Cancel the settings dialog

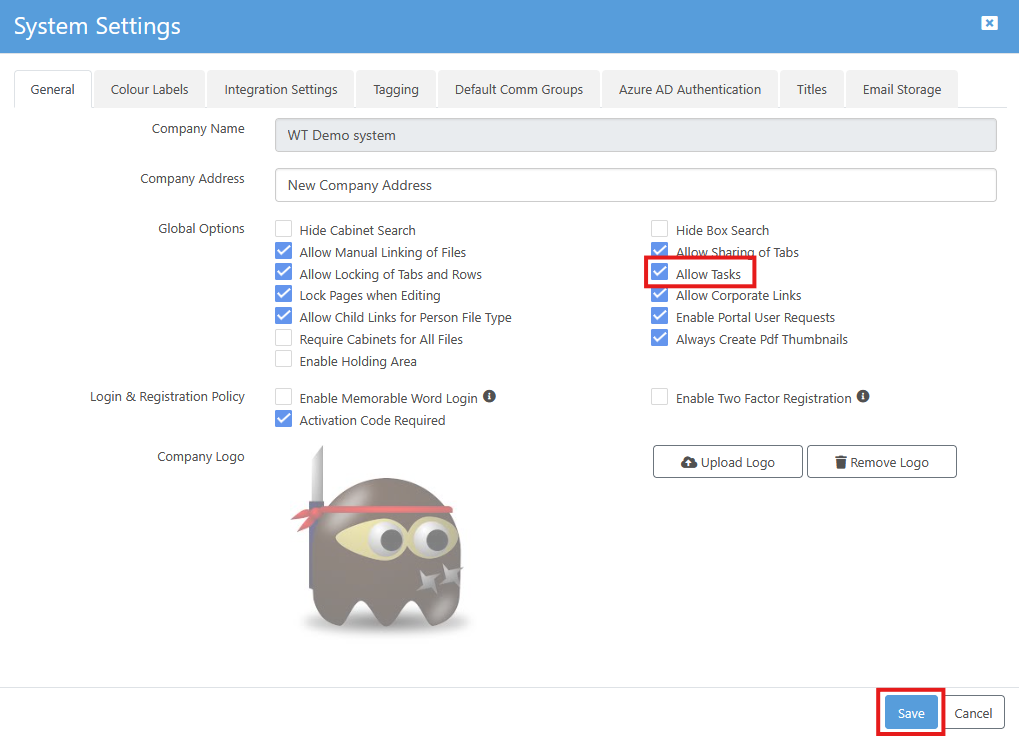tap(973, 713)
